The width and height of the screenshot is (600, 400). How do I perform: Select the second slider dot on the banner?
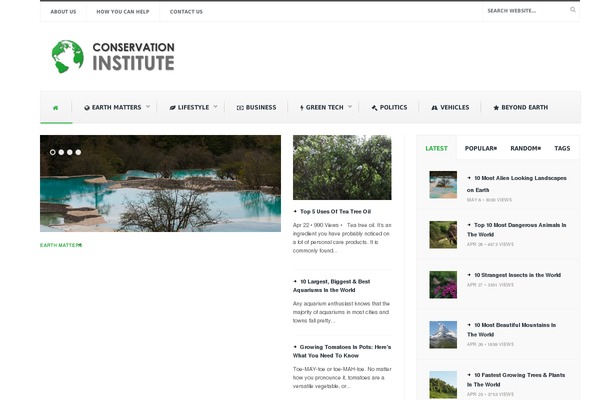click(61, 152)
